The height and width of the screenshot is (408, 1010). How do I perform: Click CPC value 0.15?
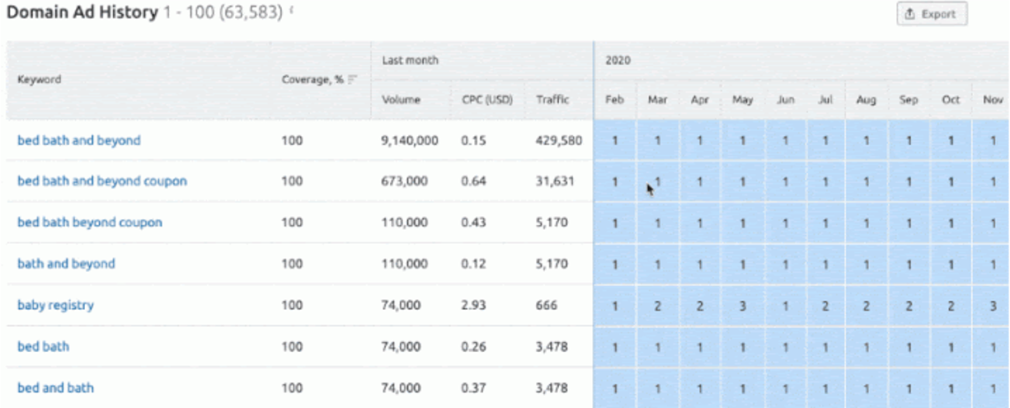click(472, 140)
